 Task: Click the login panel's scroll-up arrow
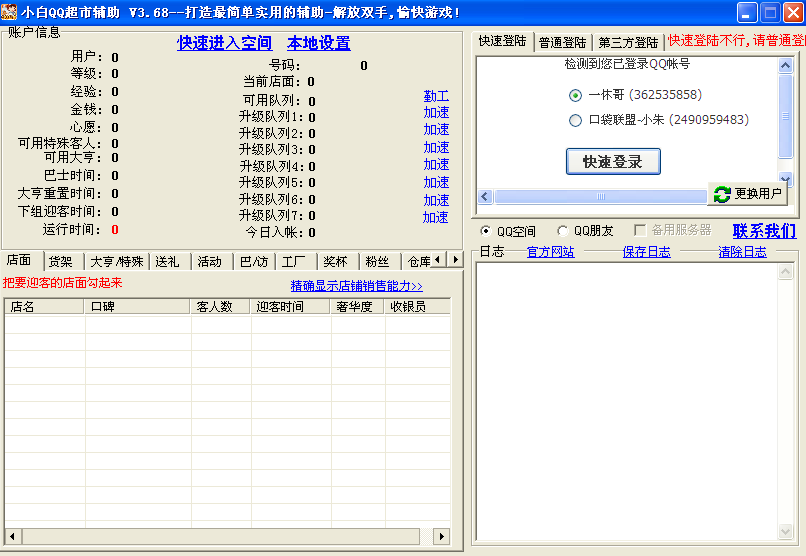pyautogui.click(x=785, y=65)
